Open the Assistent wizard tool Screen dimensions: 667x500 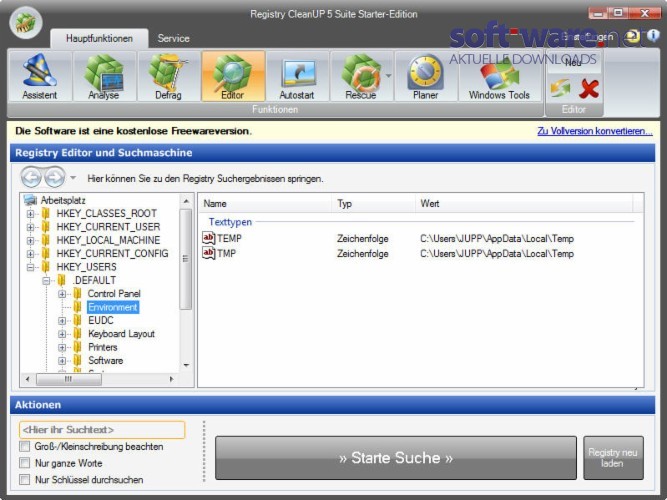tap(40, 76)
